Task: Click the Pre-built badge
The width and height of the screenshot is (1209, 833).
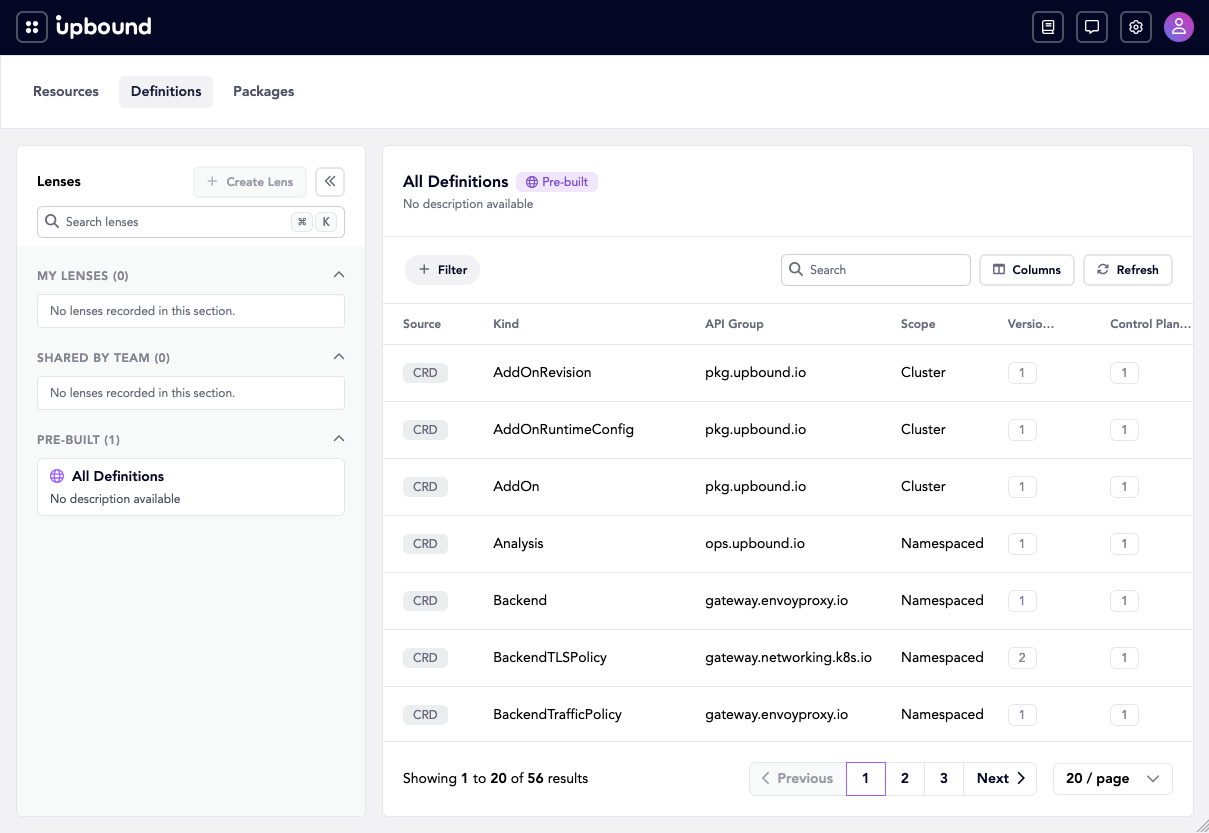Action: coord(557,182)
